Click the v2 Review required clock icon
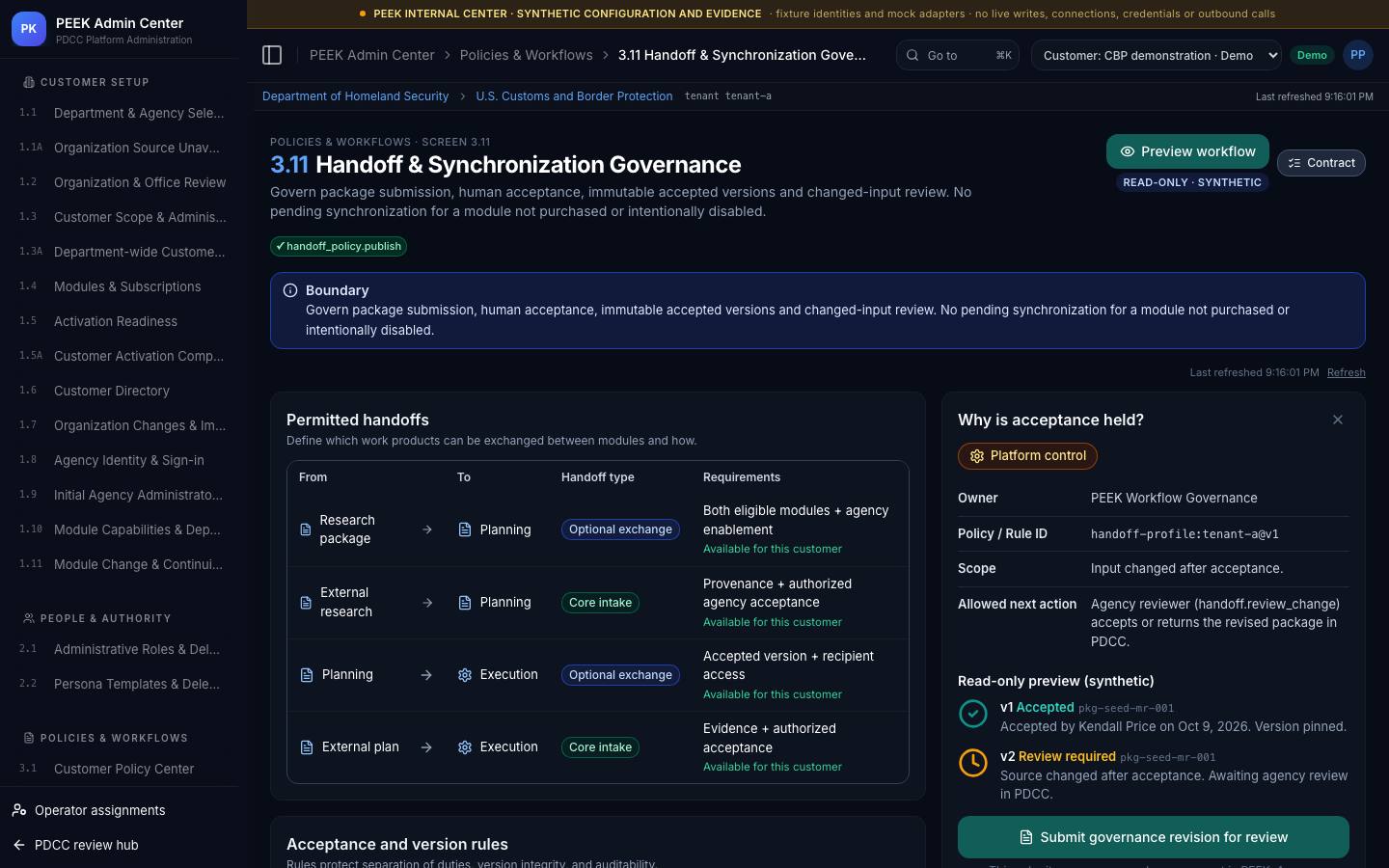 point(973,763)
